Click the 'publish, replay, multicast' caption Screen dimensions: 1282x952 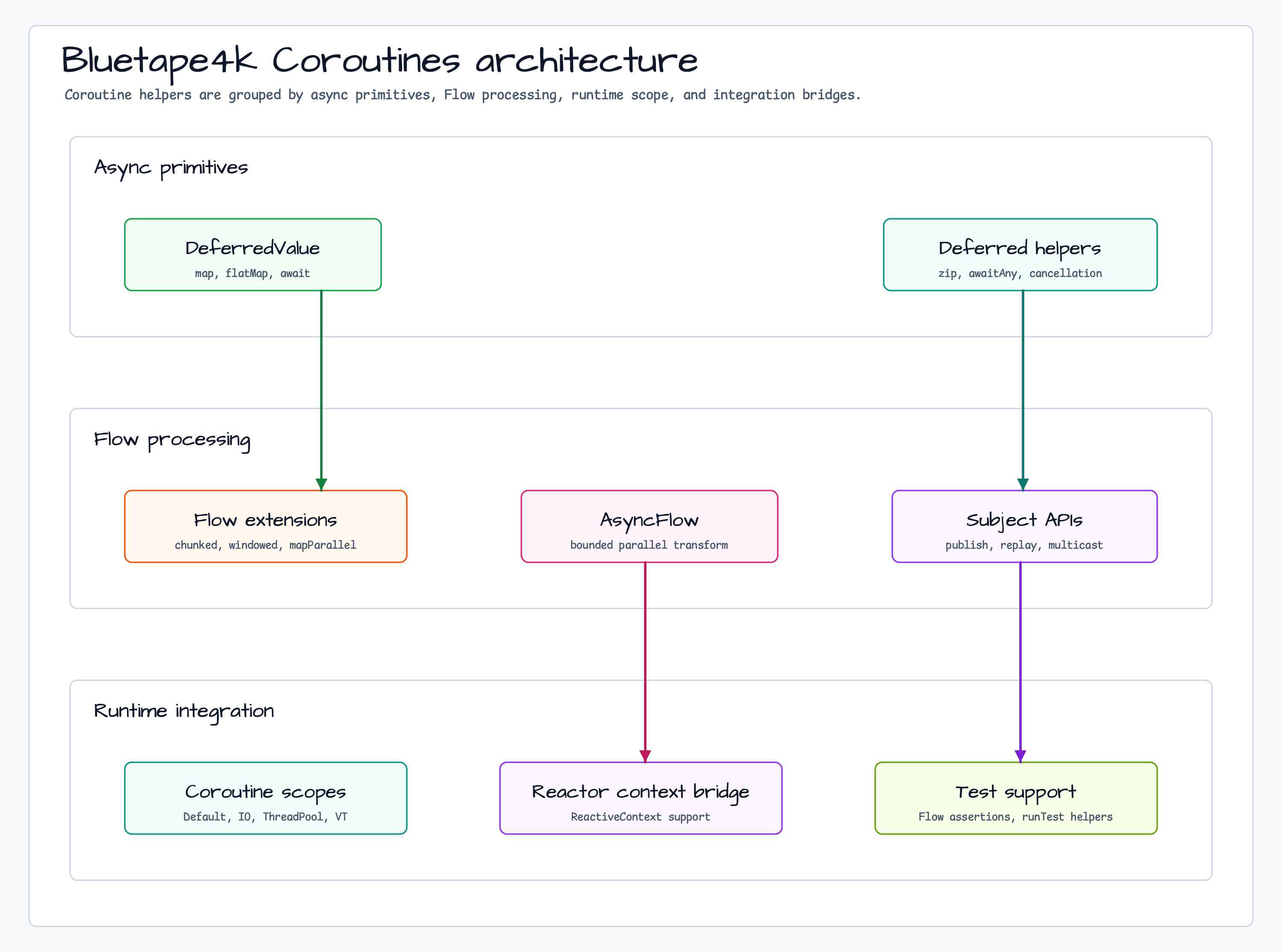pos(1024,545)
